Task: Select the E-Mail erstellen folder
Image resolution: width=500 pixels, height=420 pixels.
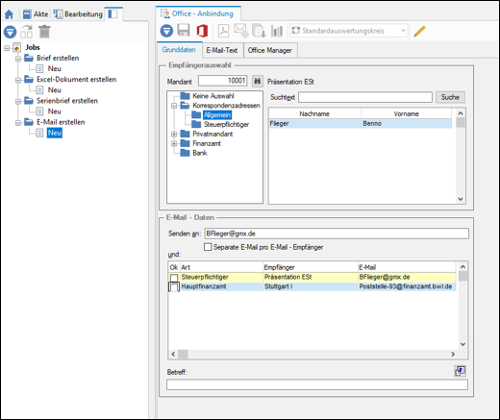Action: pyautogui.click(x=61, y=122)
